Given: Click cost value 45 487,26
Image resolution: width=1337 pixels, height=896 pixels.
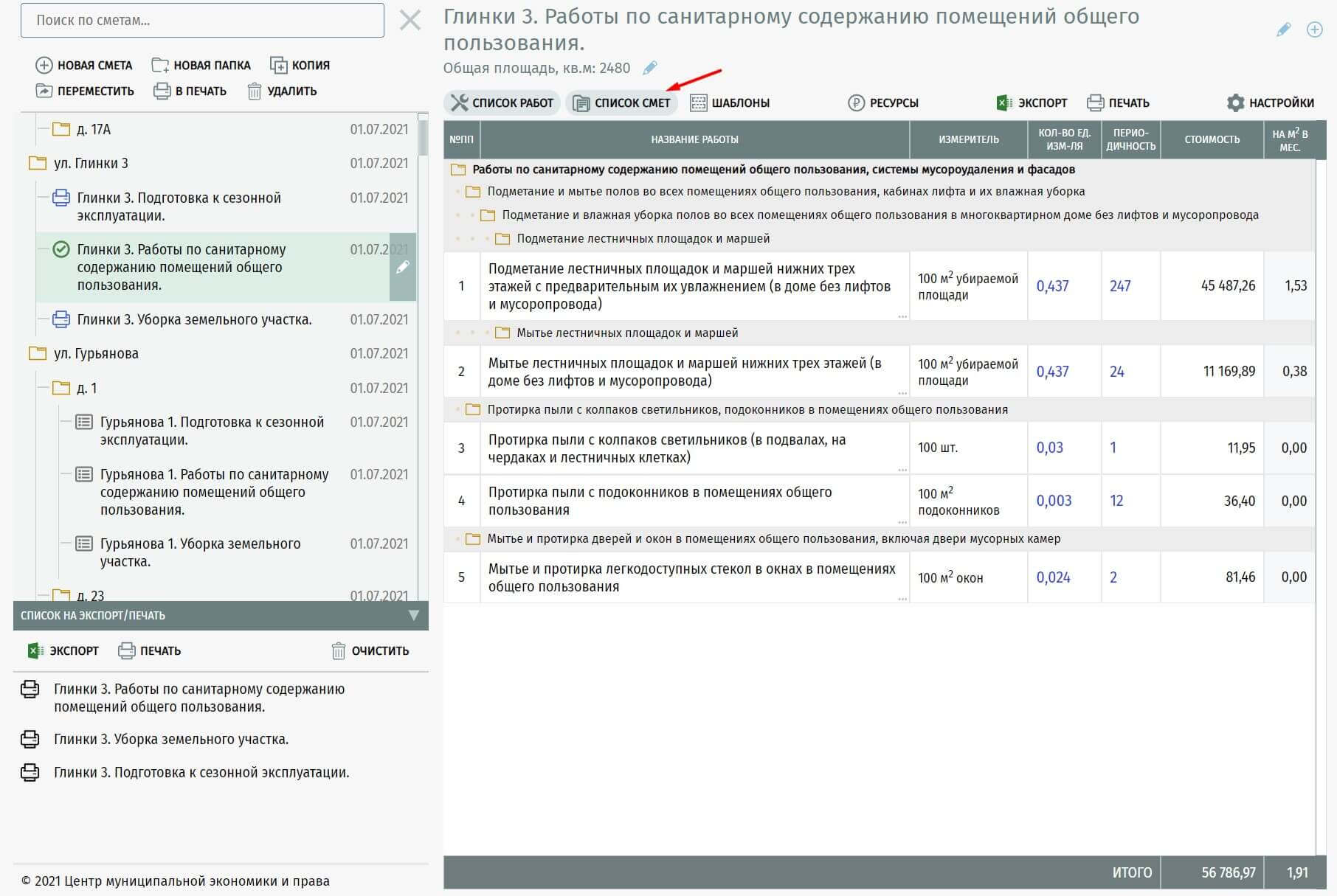Looking at the screenshot, I should [x=1228, y=285].
